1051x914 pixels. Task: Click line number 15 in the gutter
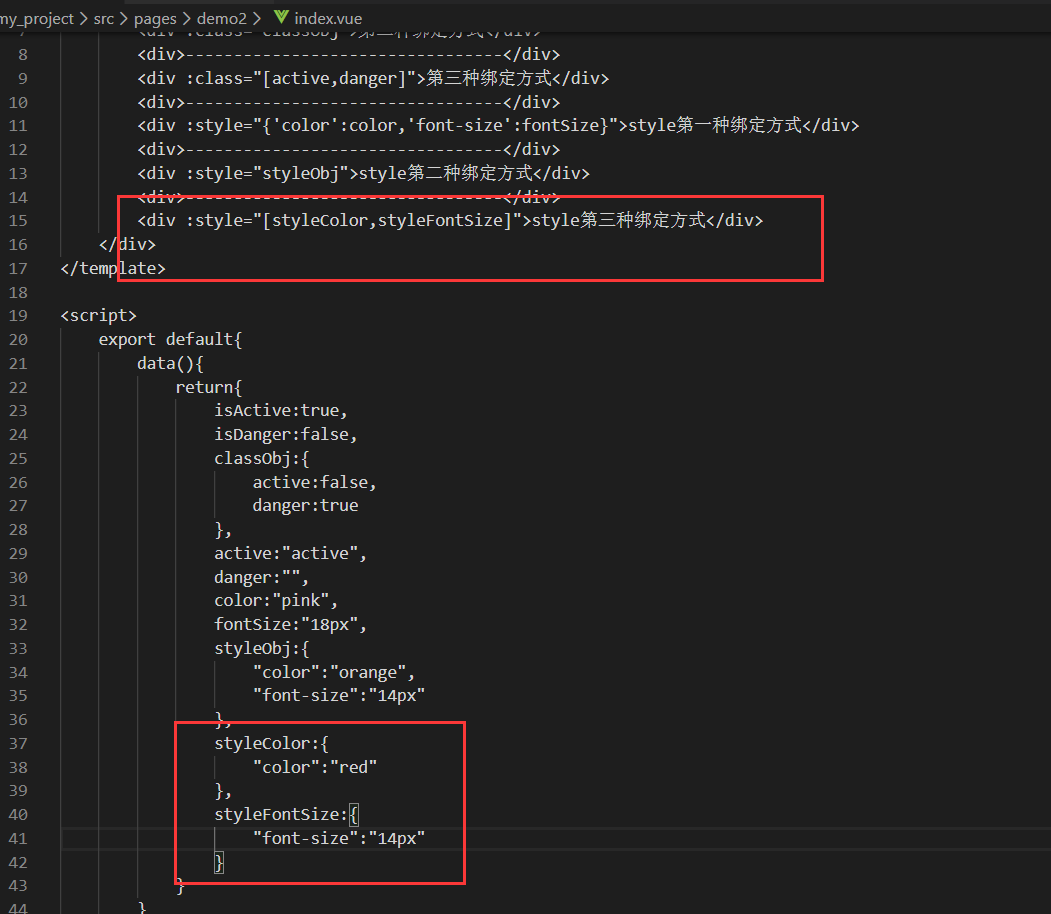click(x=18, y=220)
